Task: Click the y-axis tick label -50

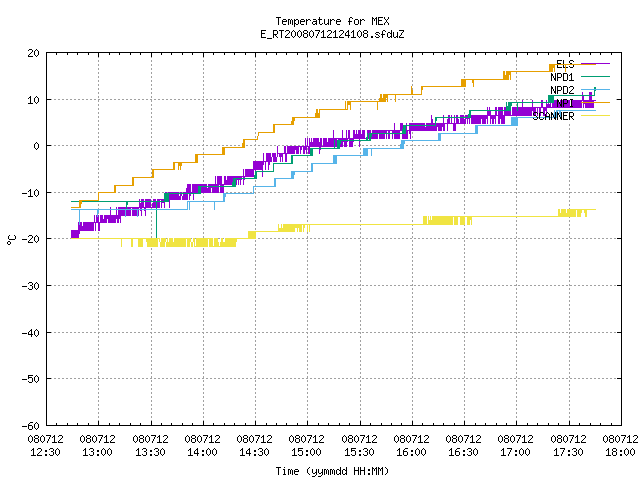Action: [31, 379]
